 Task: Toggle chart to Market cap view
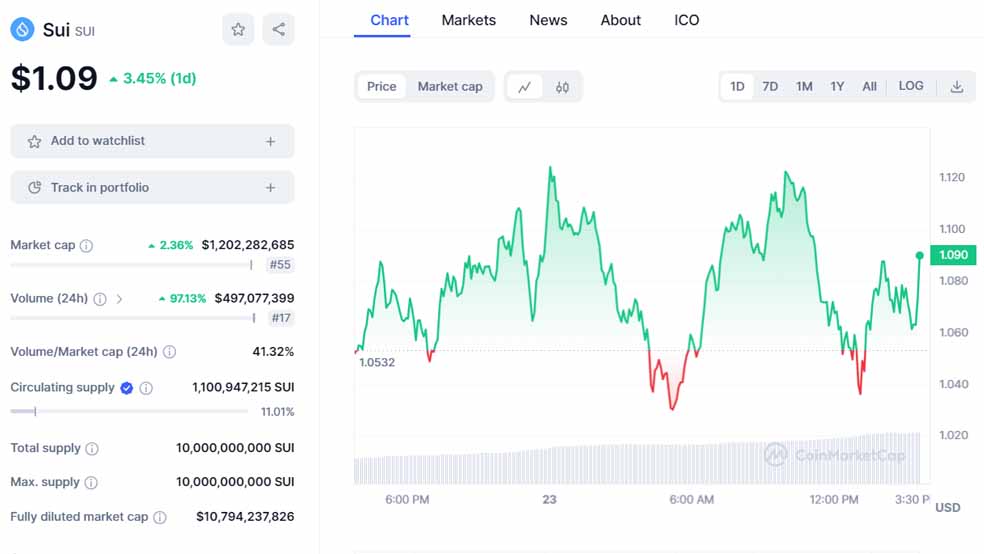point(450,87)
